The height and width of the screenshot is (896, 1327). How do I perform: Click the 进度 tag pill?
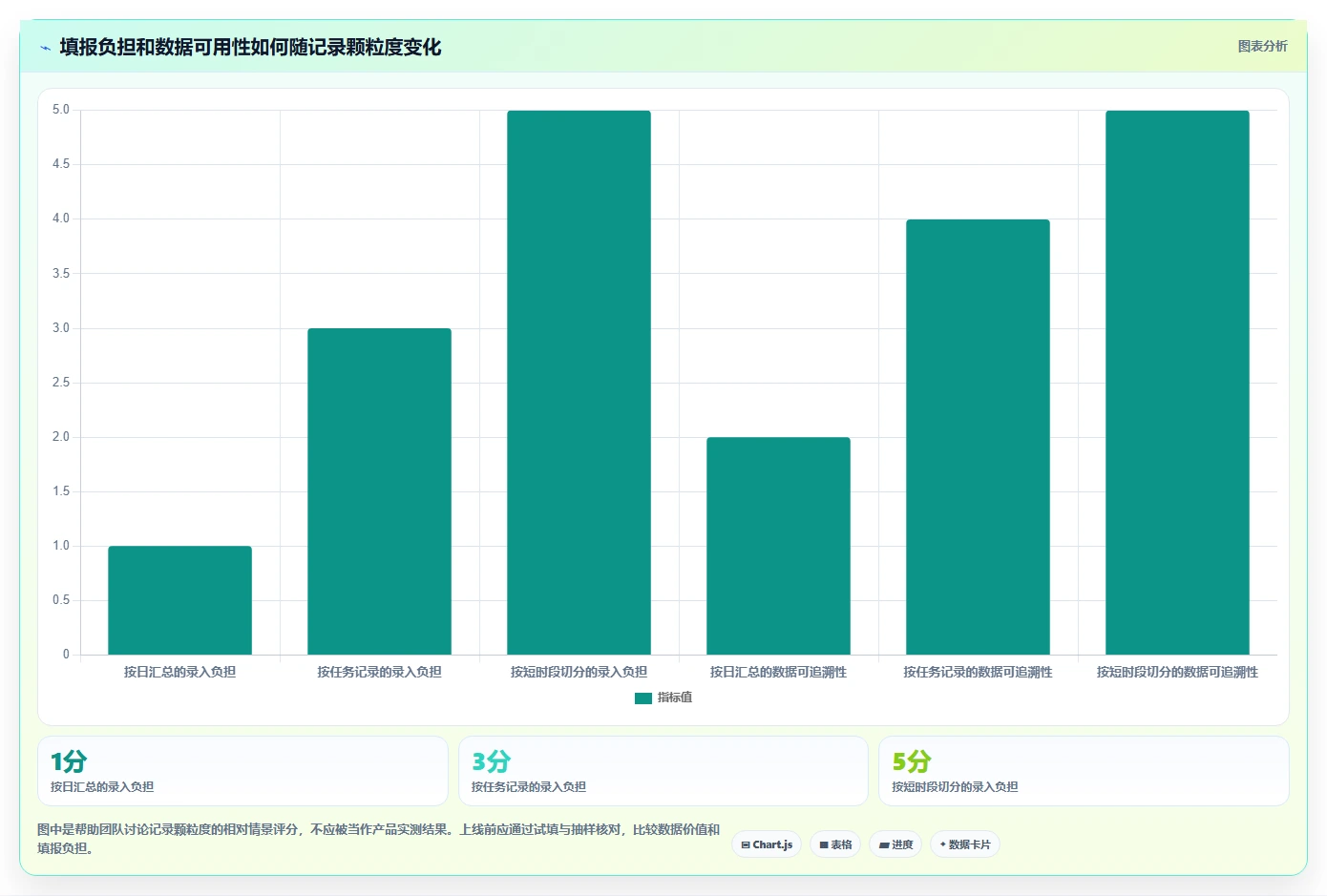pos(895,844)
